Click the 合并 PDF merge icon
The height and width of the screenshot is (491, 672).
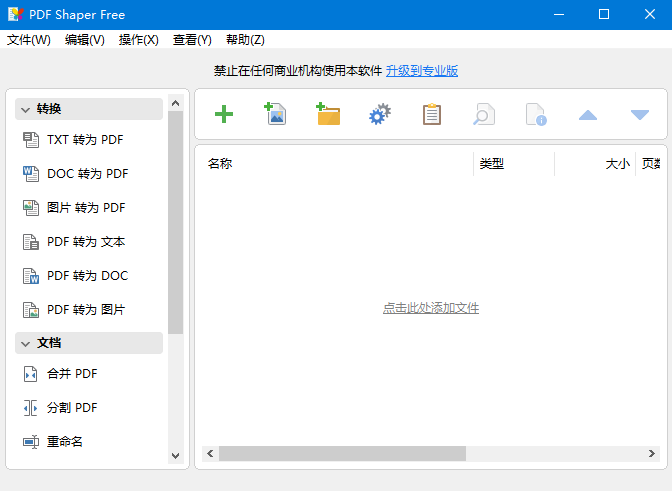click(x=30, y=374)
